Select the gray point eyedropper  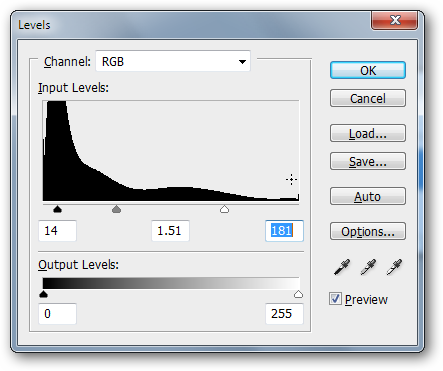368,267
